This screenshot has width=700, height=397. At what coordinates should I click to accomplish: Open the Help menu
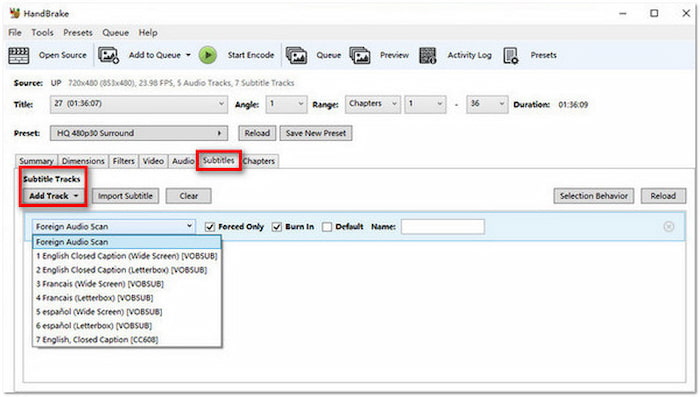pyautogui.click(x=148, y=33)
